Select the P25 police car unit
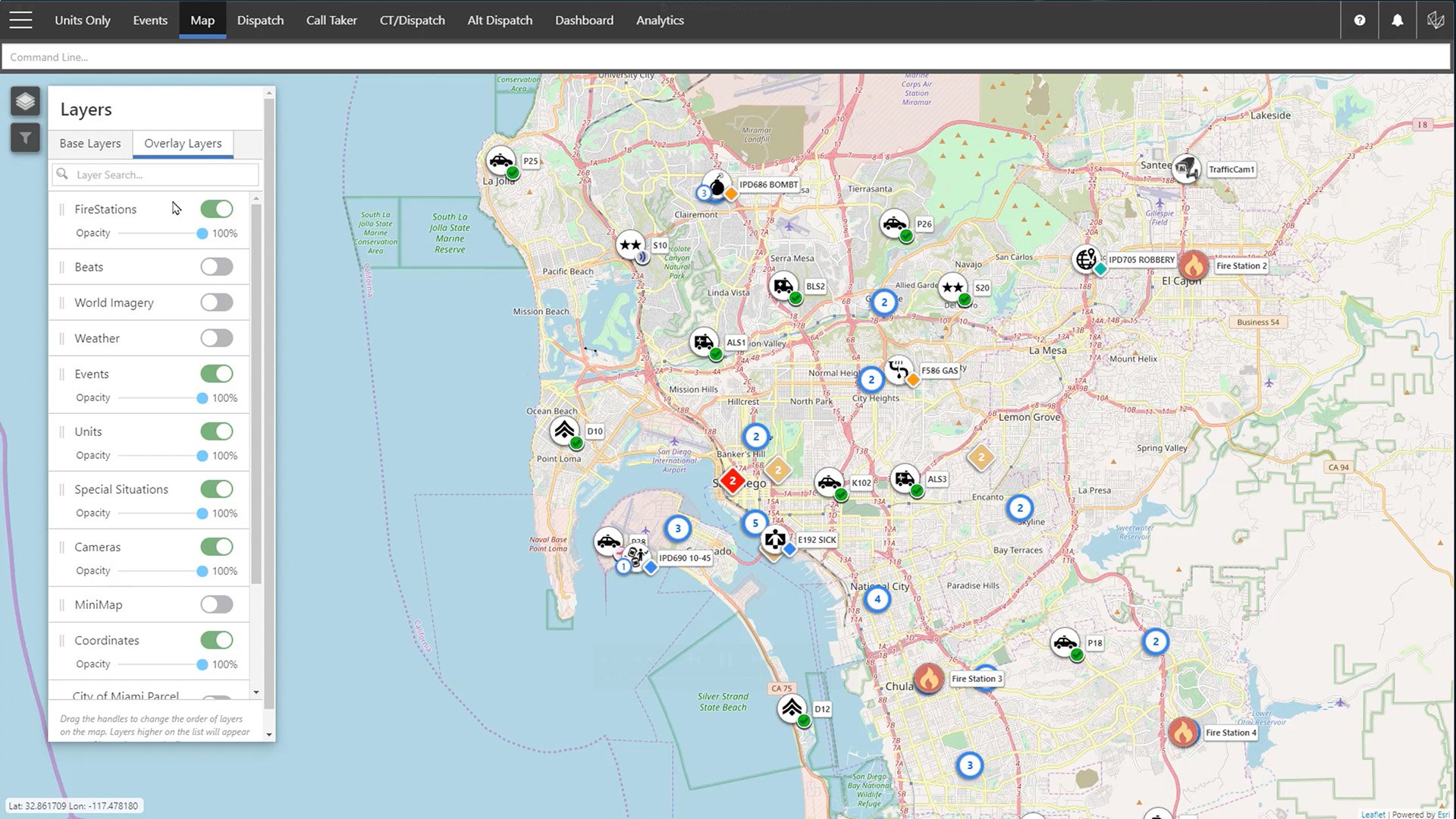Viewport: 1456px width, 819px height. point(500,161)
